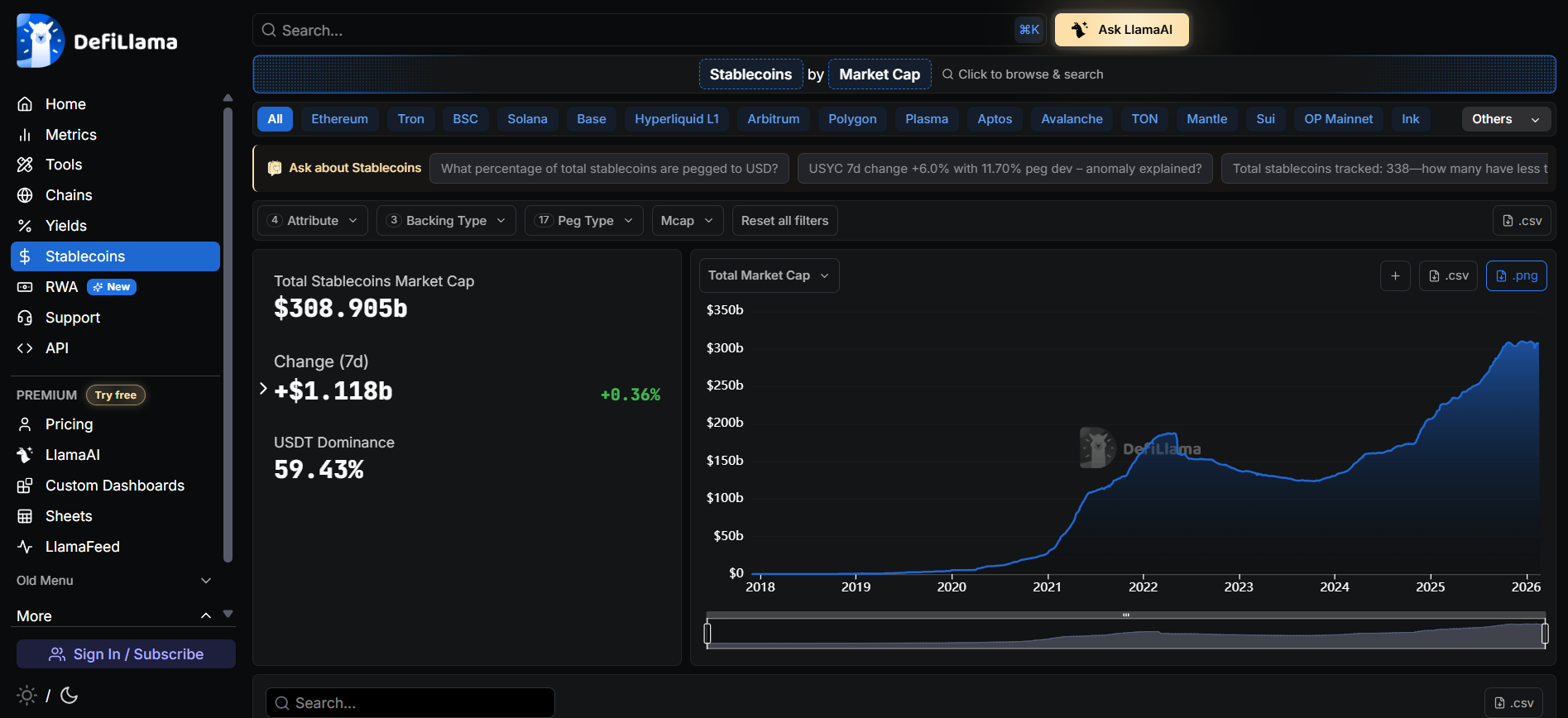The image size is (1568, 718).
Task: Click Reset all filters
Action: pyautogui.click(x=784, y=221)
